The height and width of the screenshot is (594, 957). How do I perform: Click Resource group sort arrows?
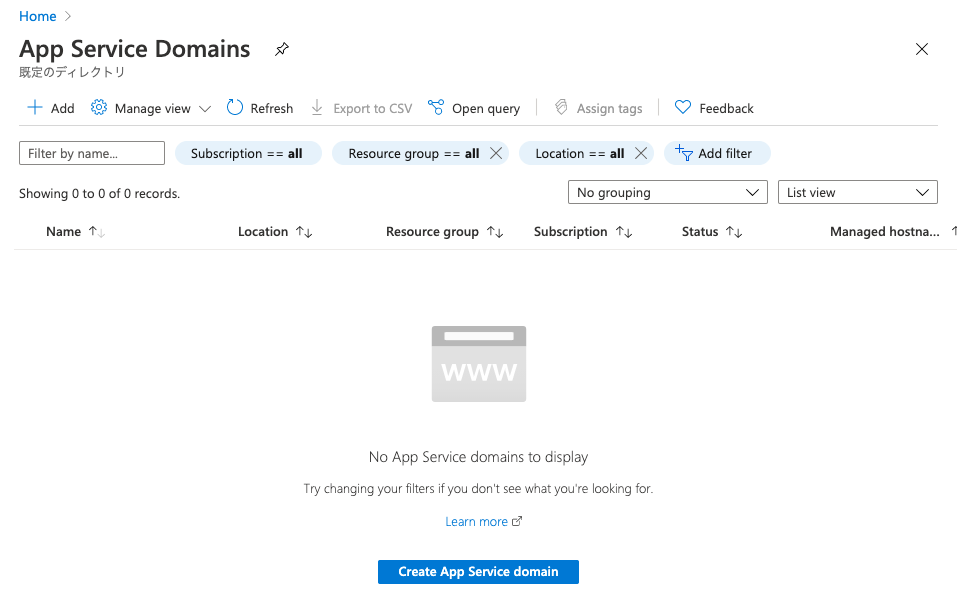[495, 232]
